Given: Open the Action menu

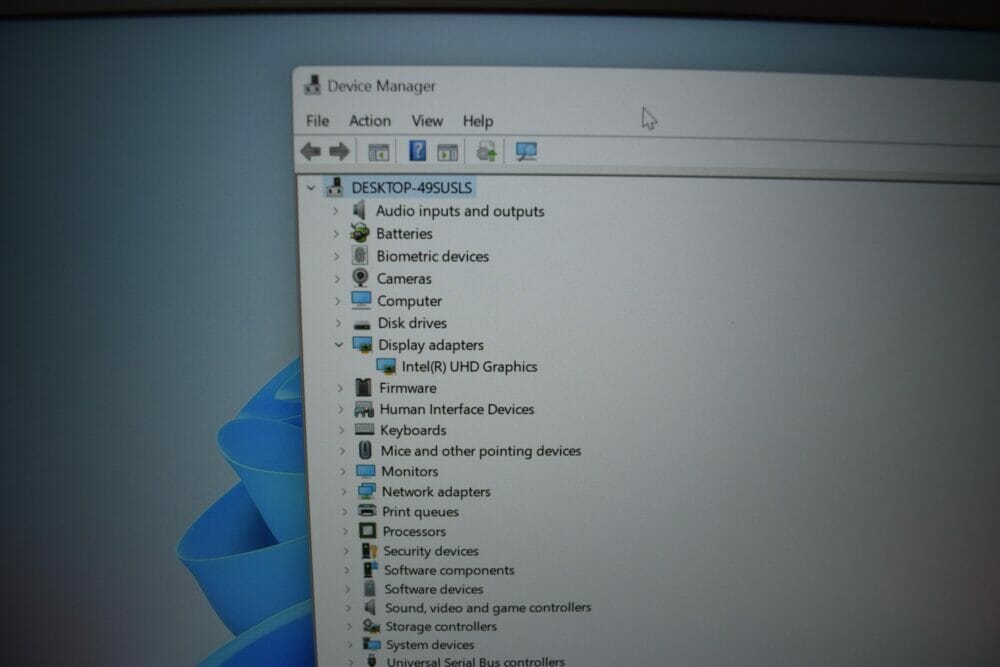Looking at the screenshot, I should pyautogui.click(x=370, y=121).
